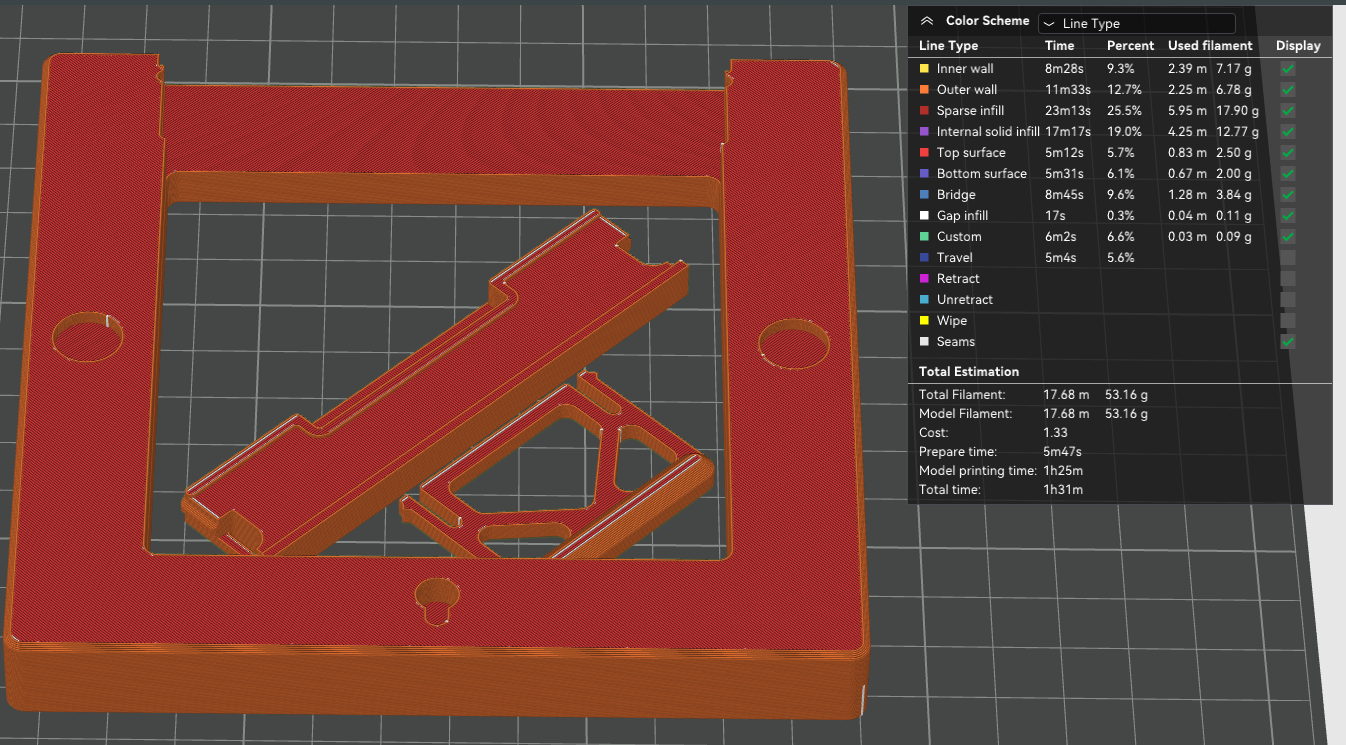Image resolution: width=1346 pixels, height=745 pixels.
Task: Click the Sparse infill row label
Action: (x=970, y=111)
